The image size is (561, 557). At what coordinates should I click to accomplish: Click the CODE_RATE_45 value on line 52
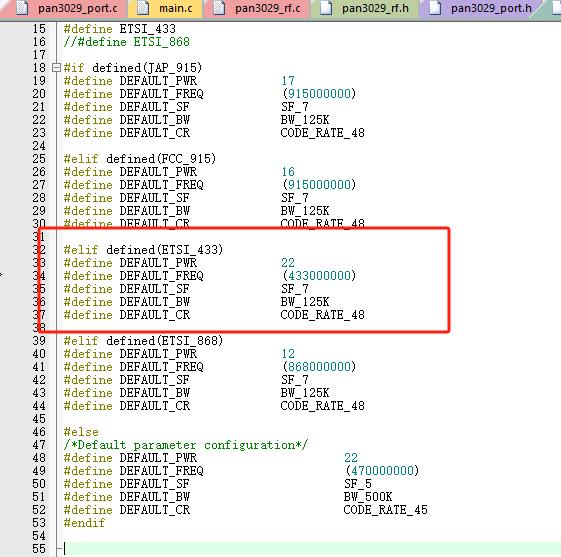[x=385, y=510]
